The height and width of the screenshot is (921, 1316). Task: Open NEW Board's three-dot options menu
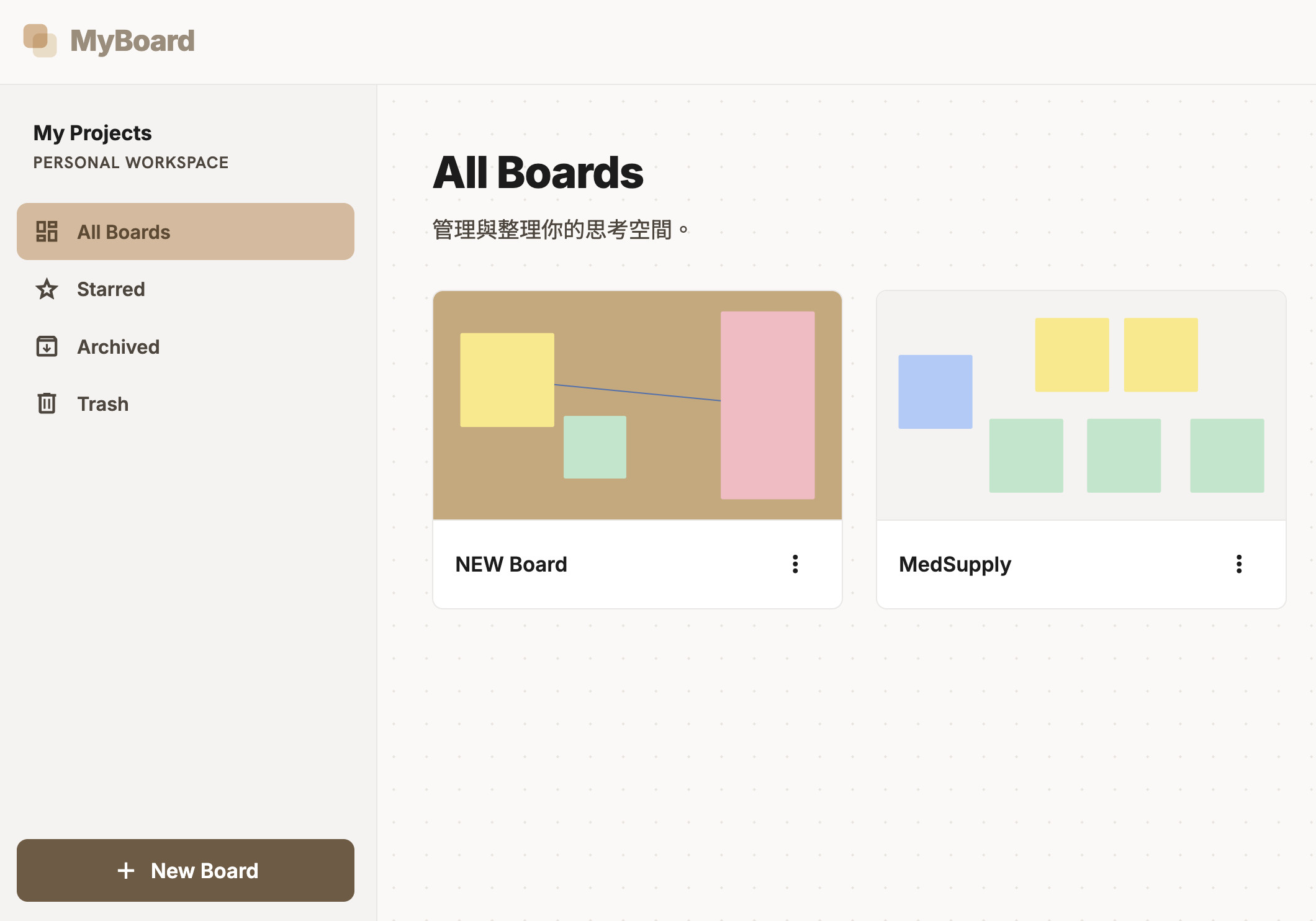(795, 564)
